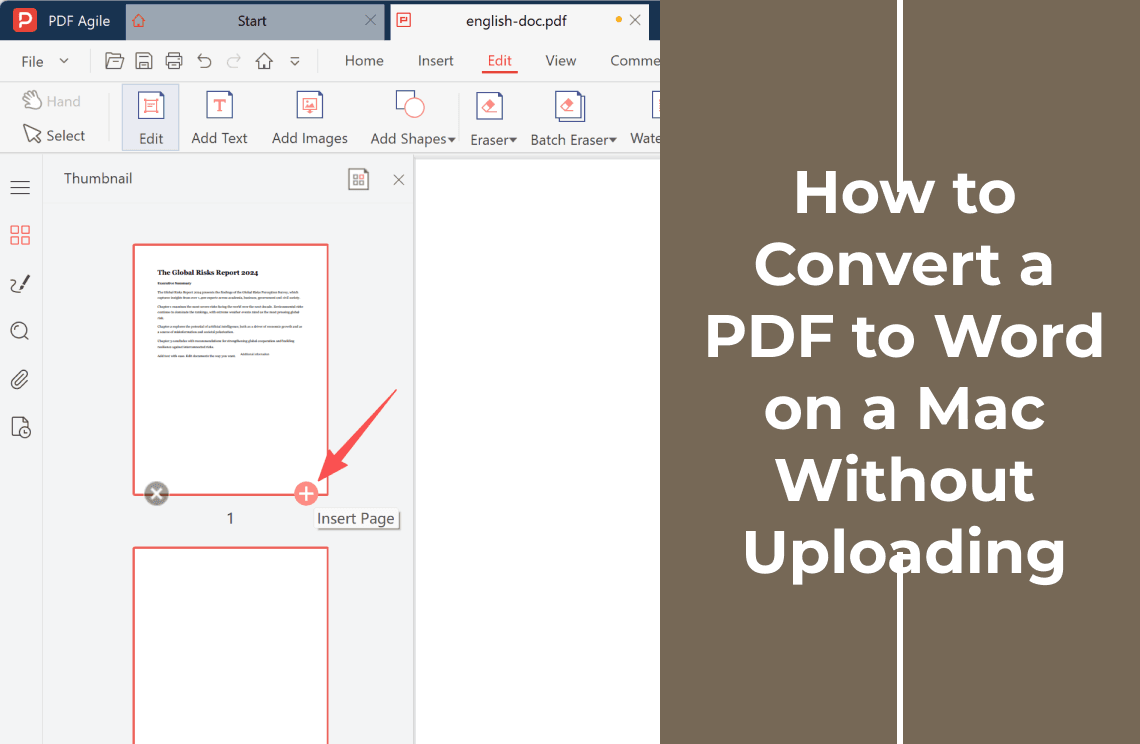This screenshot has width=1140, height=744.
Task: Delete page 1 using the gray X button
Action: pos(156,494)
